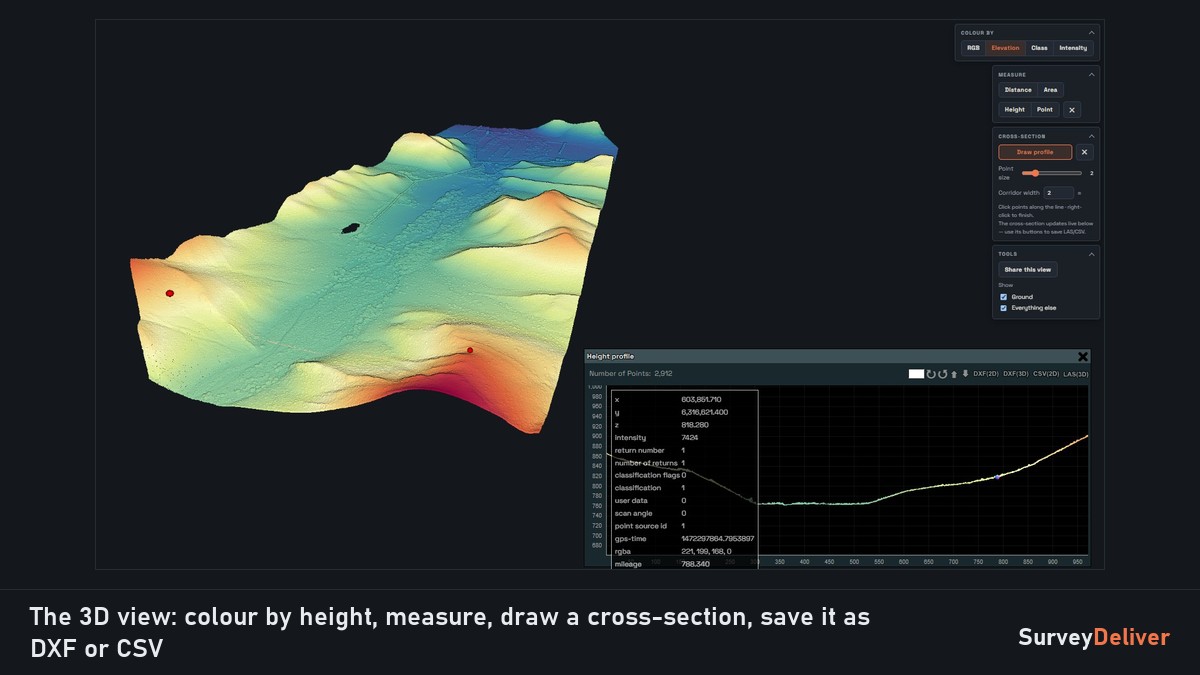Export profile as CSV(2D)

(x=1046, y=374)
